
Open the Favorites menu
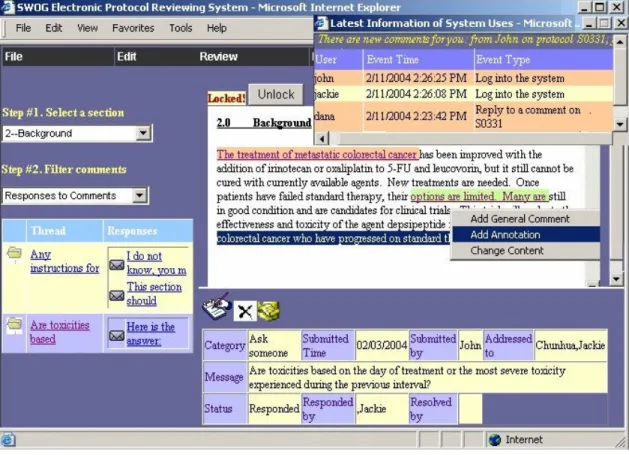click(133, 28)
